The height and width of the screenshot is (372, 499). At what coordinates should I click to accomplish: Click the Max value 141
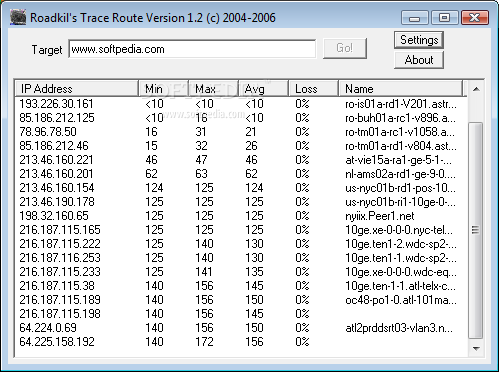pos(204,272)
